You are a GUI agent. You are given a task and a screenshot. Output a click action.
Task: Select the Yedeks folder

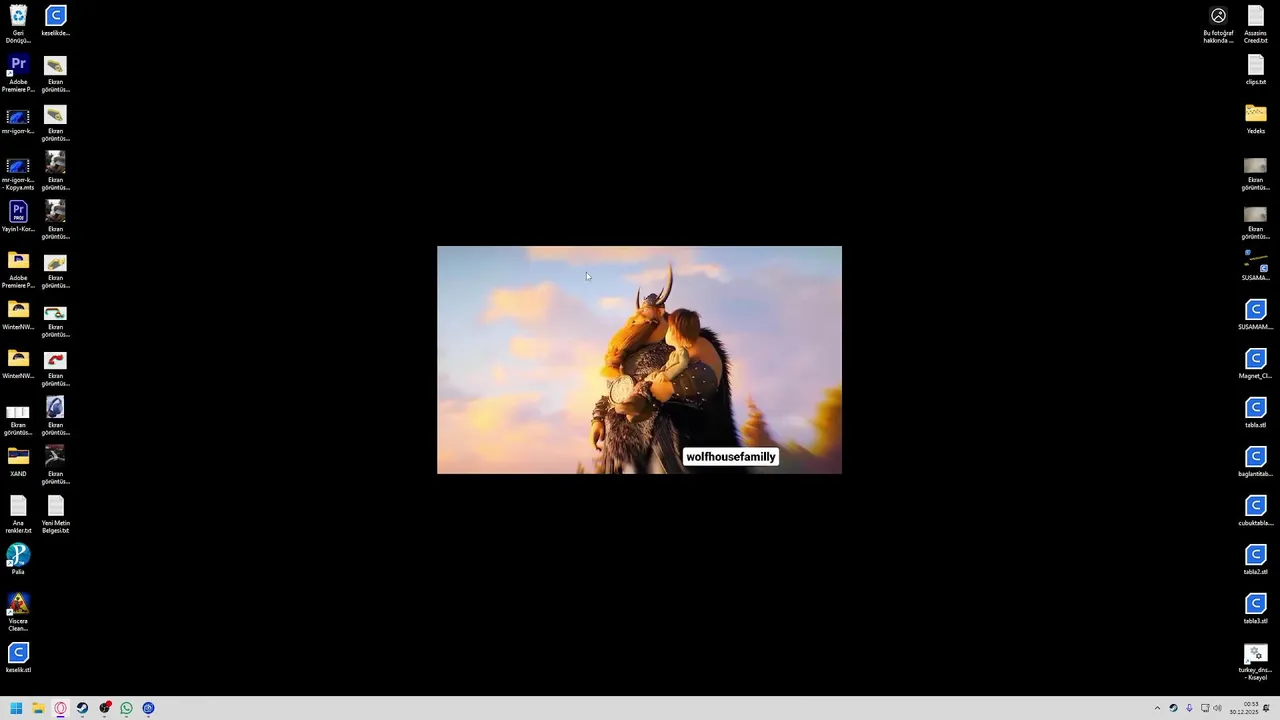click(x=1255, y=119)
